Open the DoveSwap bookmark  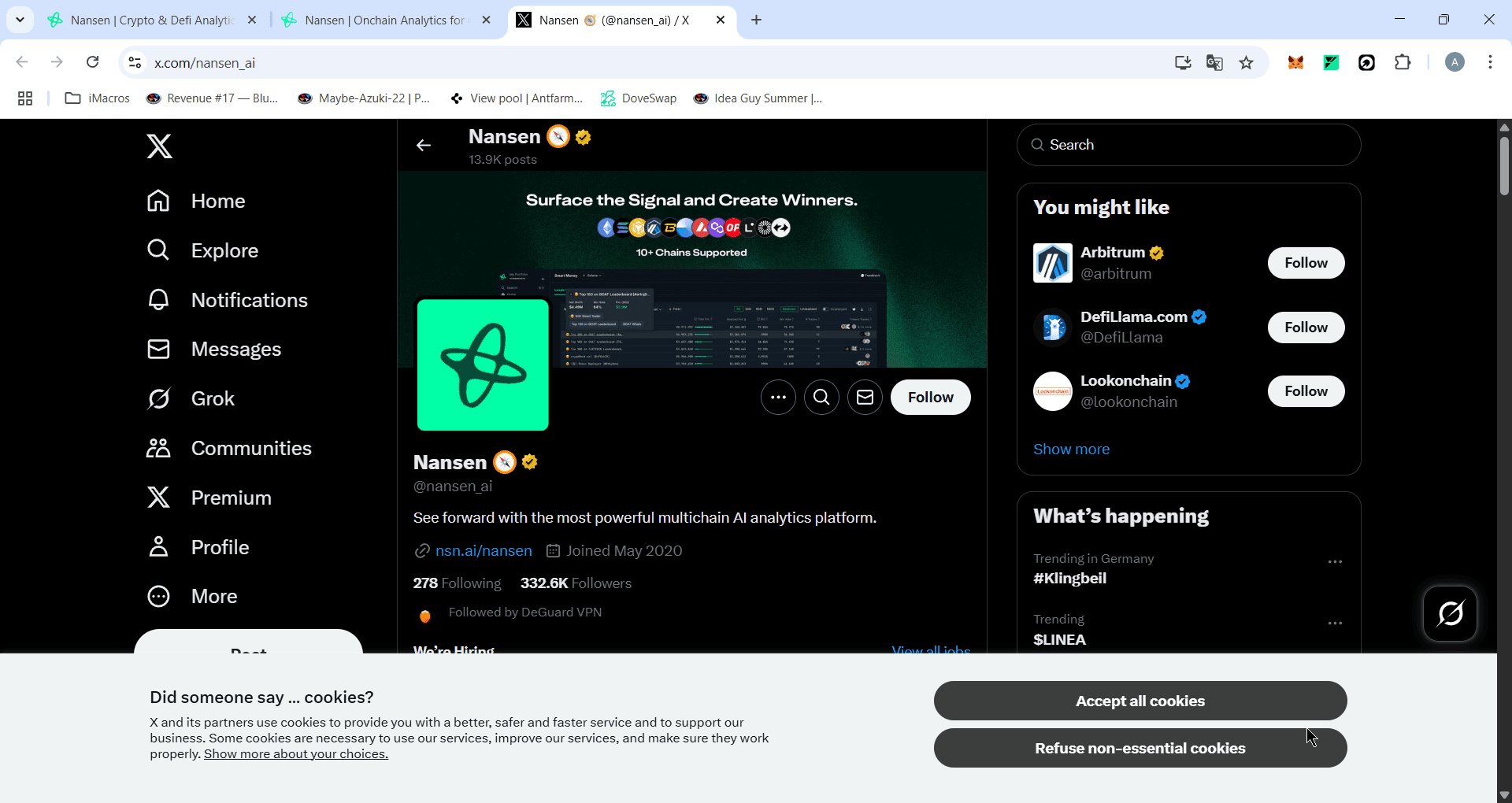pyautogui.click(x=639, y=98)
